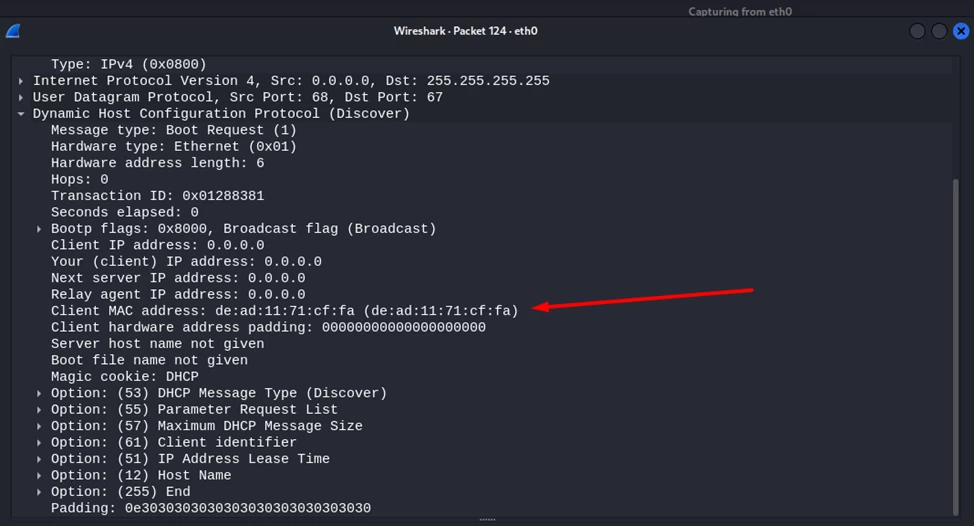974x526 pixels.
Task: Click the Wireshark shark fin icon
Action: (13, 31)
